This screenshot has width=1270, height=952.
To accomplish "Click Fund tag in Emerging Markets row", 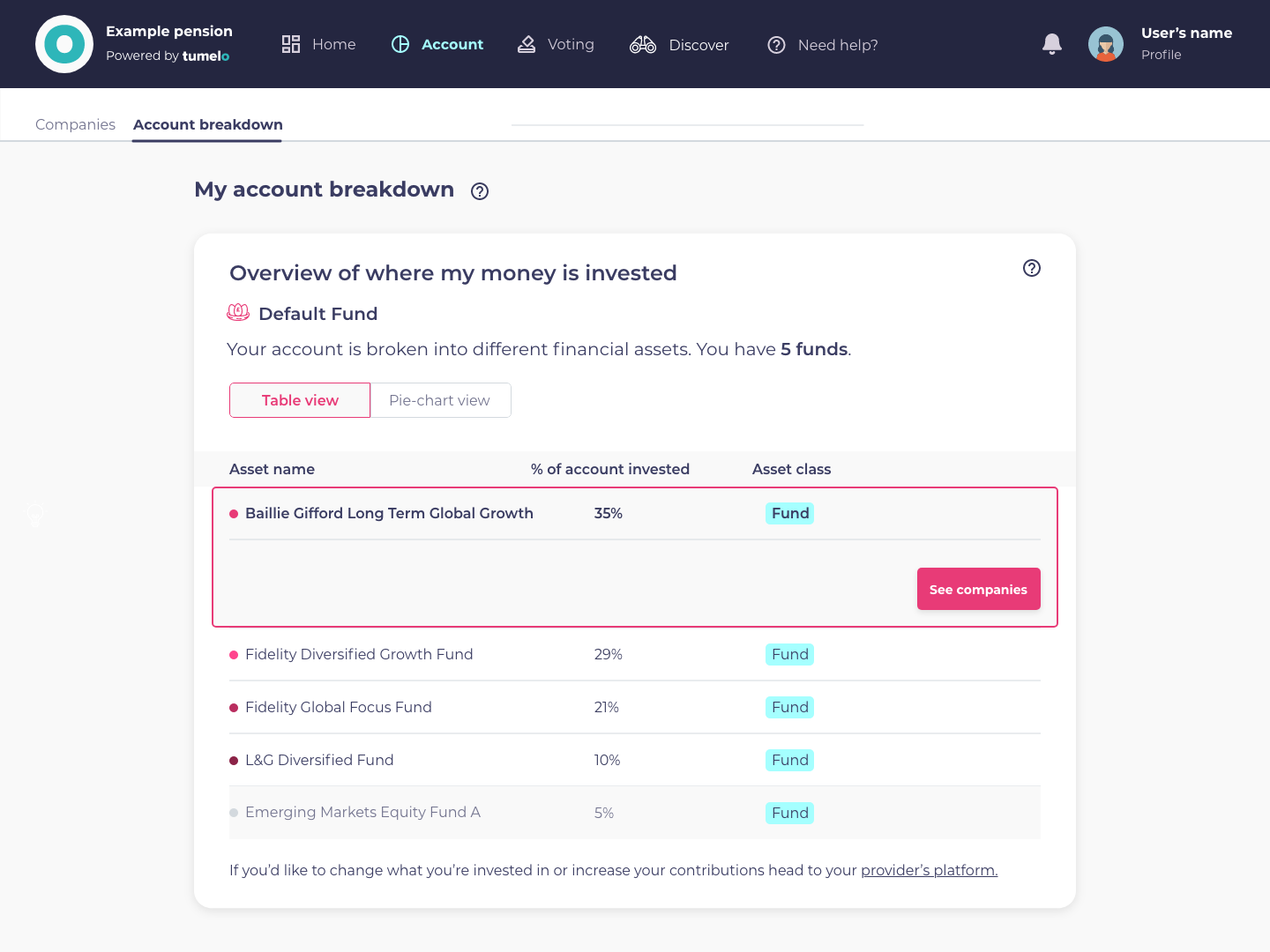I will coord(790,813).
